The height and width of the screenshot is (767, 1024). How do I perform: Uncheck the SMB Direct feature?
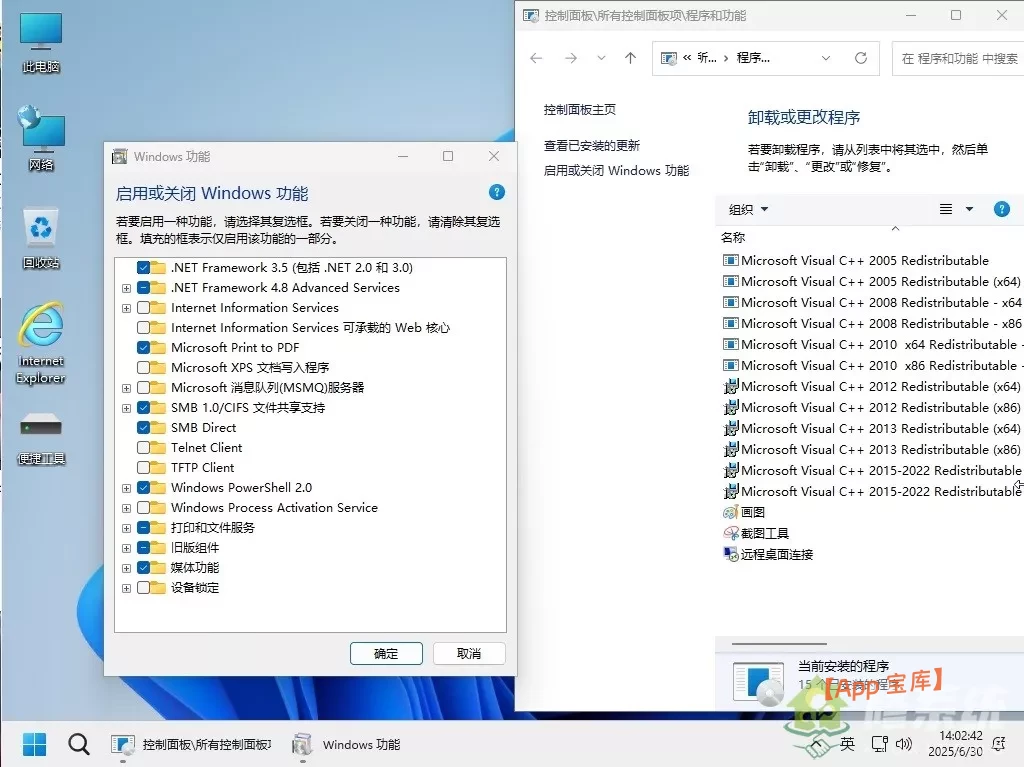tap(145, 427)
